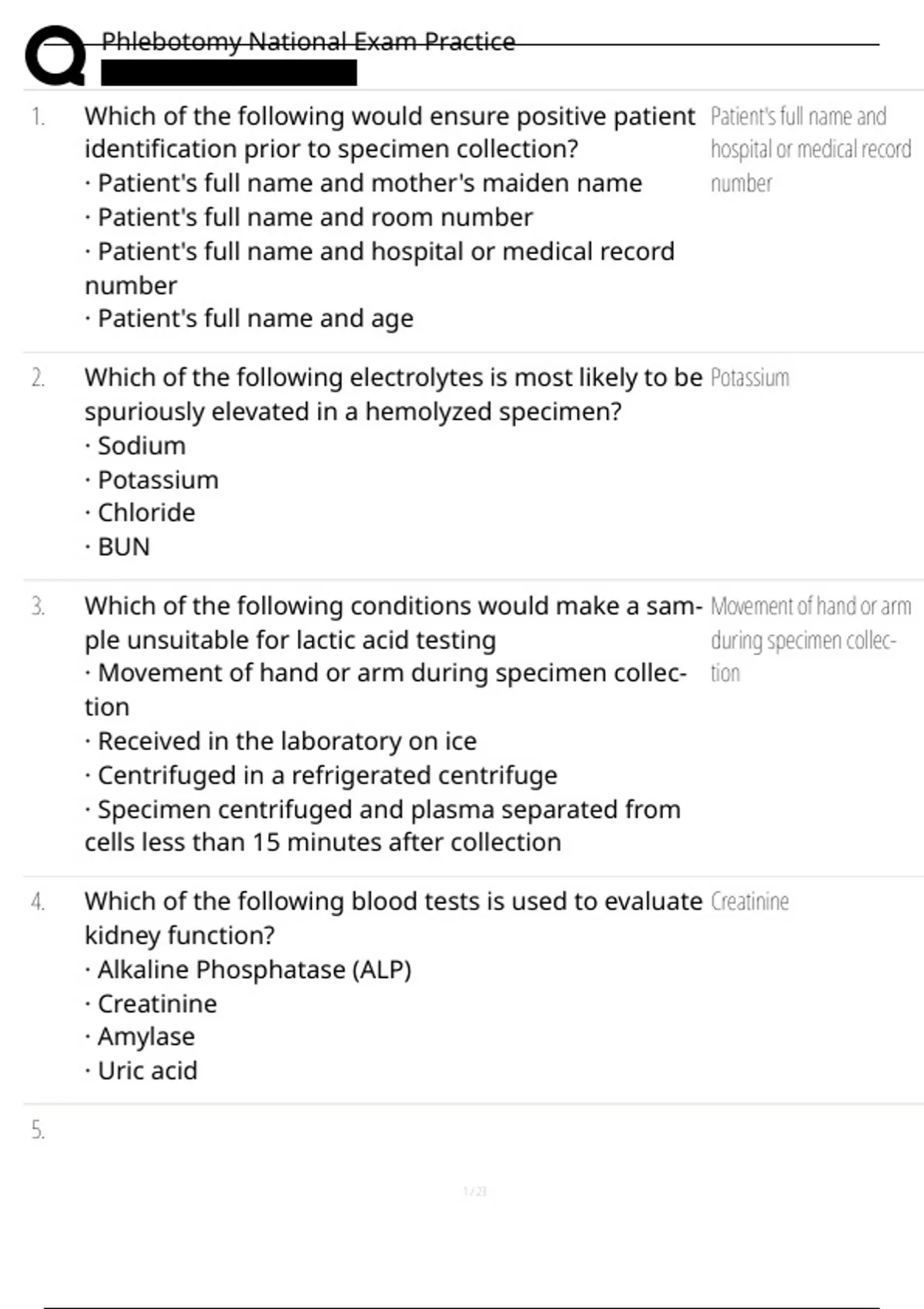Select Received in the laboratory on ice
Image resolution: width=924 pixels, height=1309 pixels.
(x=286, y=741)
